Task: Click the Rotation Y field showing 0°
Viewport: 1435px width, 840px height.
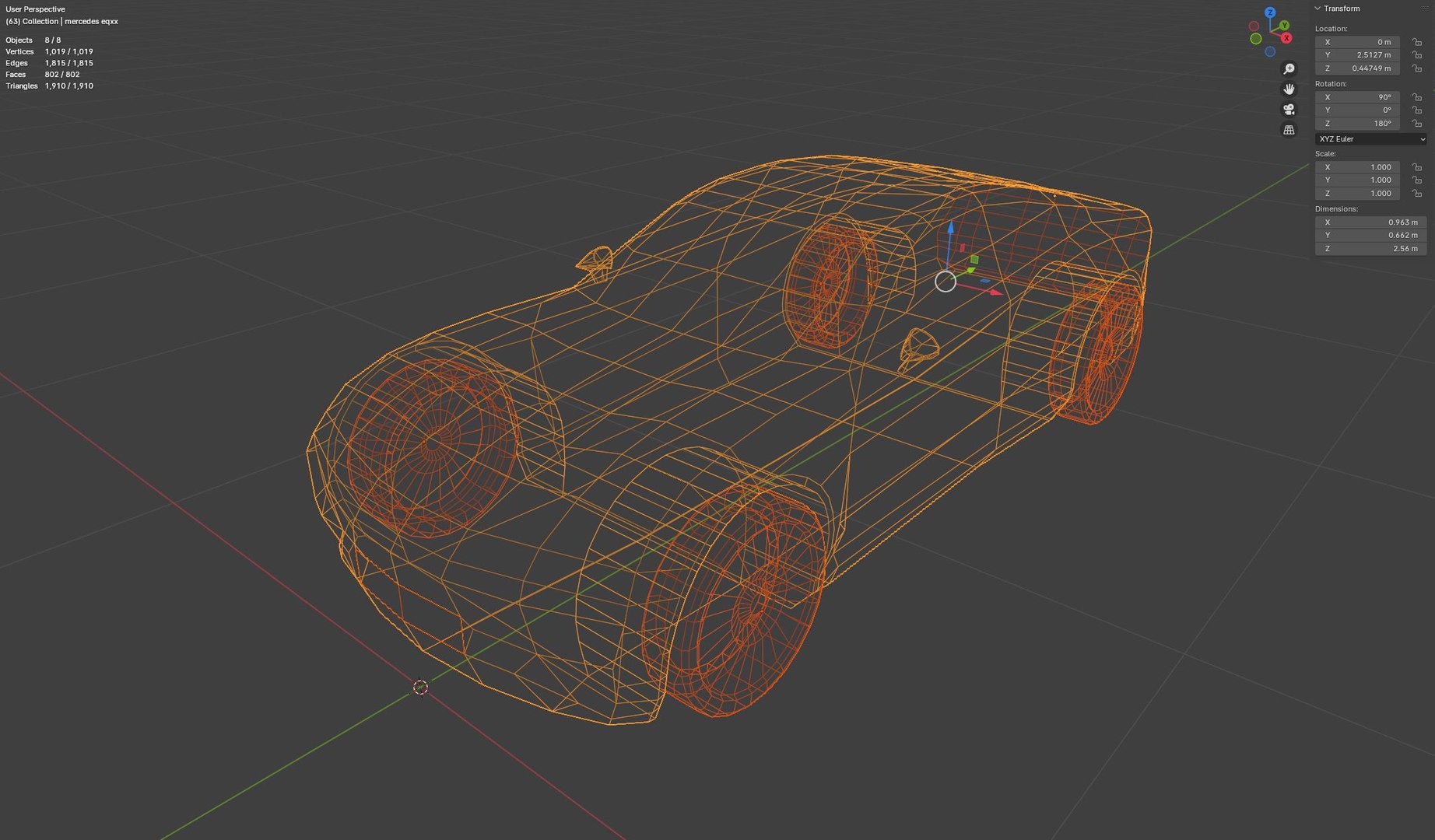Action: 1357,110
